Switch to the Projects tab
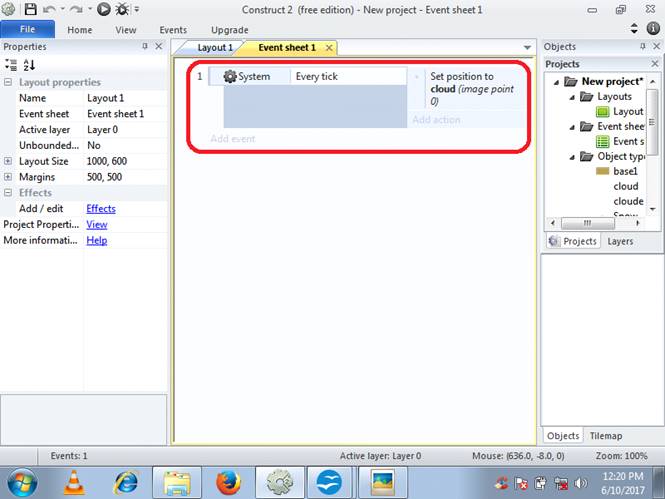Viewport: 665px width, 499px height. point(573,241)
